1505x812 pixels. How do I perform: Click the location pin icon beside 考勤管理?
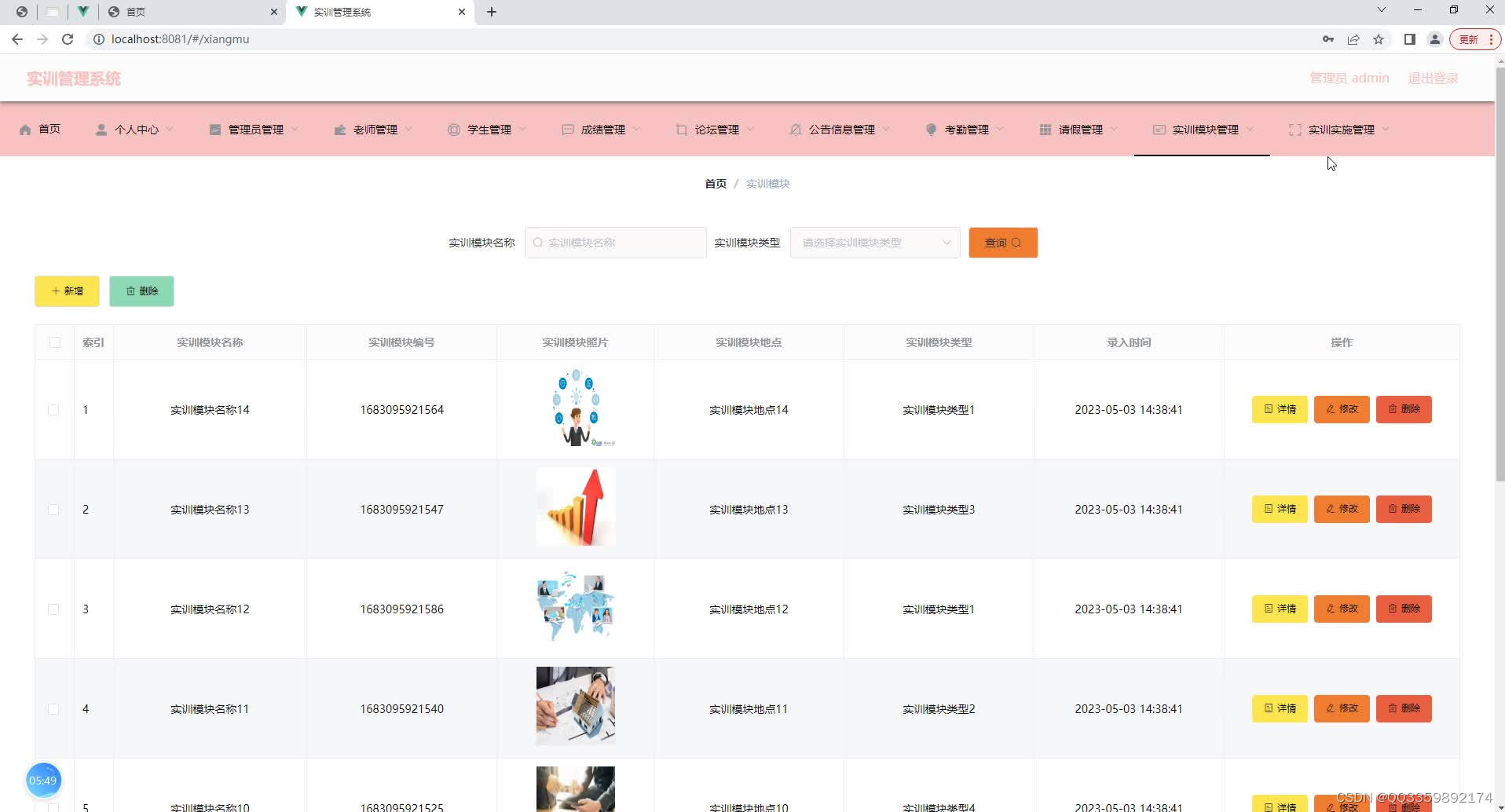click(932, 130)
